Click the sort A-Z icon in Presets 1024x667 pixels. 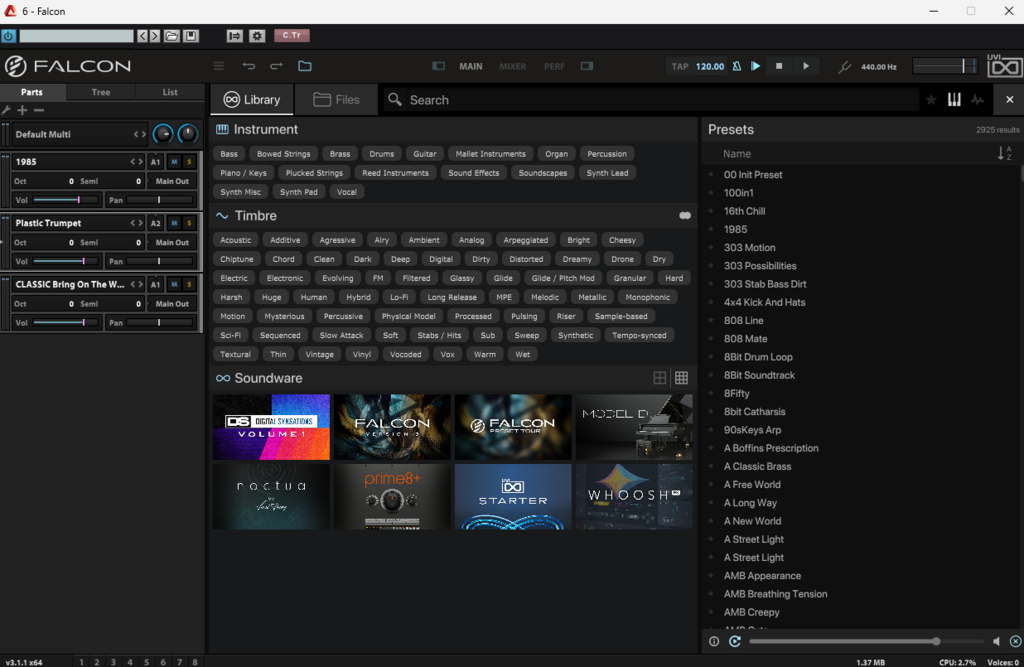[1004, 154]
